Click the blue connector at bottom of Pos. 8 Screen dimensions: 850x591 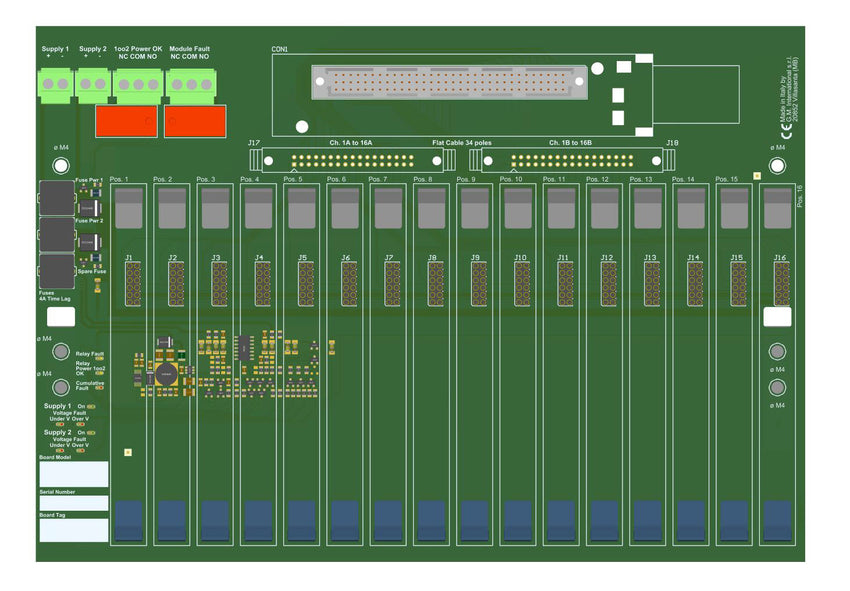tap(431, 522)
